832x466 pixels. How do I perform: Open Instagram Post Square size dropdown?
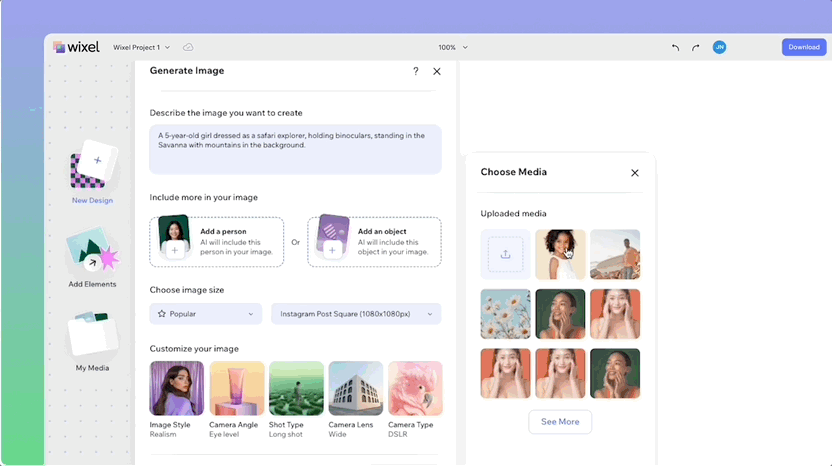coord(356,314)
